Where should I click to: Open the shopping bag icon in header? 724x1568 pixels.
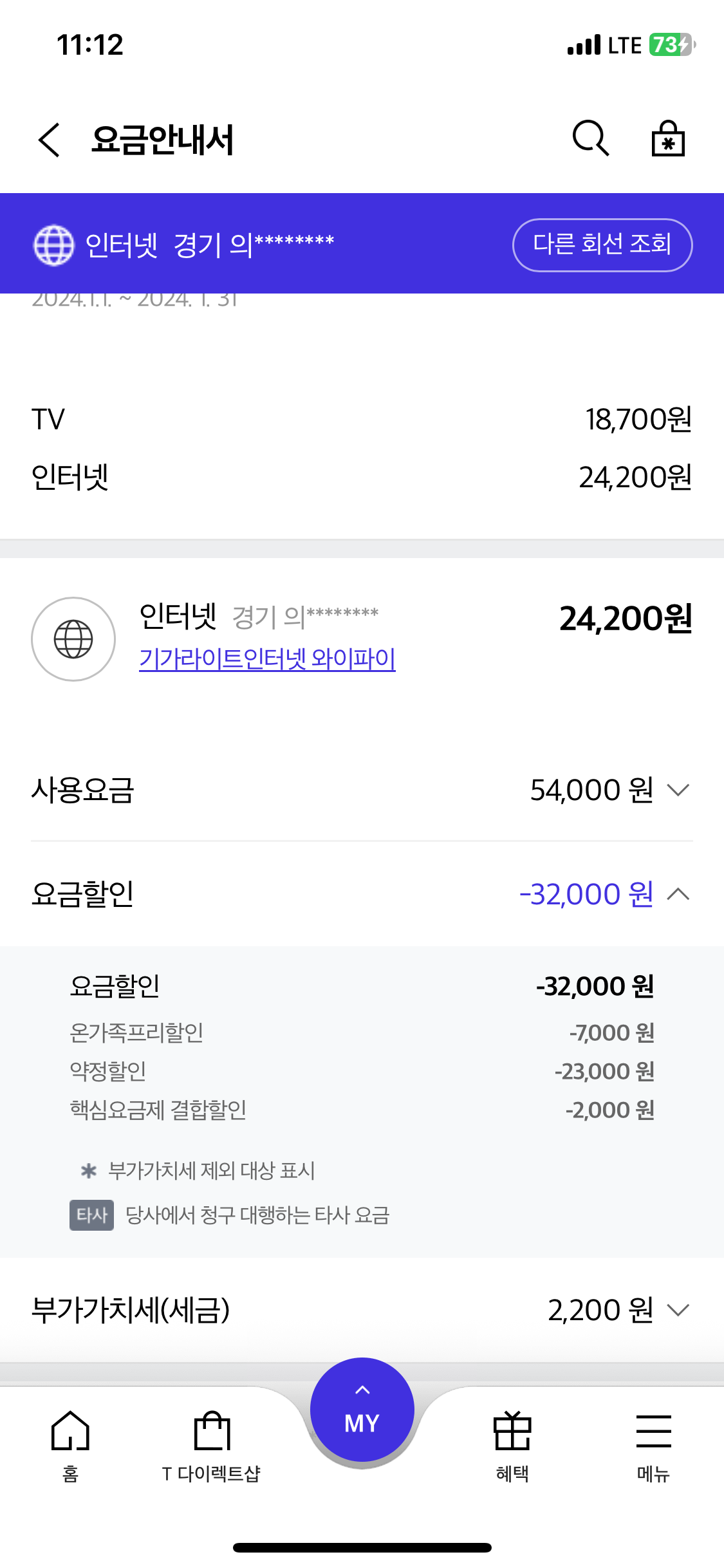click(x=668, y=138)
